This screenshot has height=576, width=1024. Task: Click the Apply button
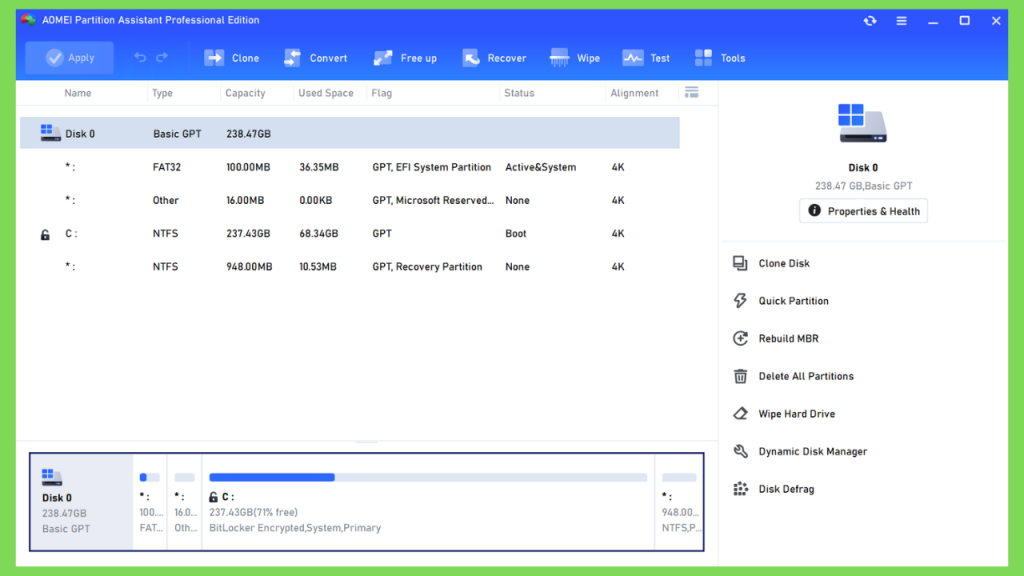click(69, 58)
